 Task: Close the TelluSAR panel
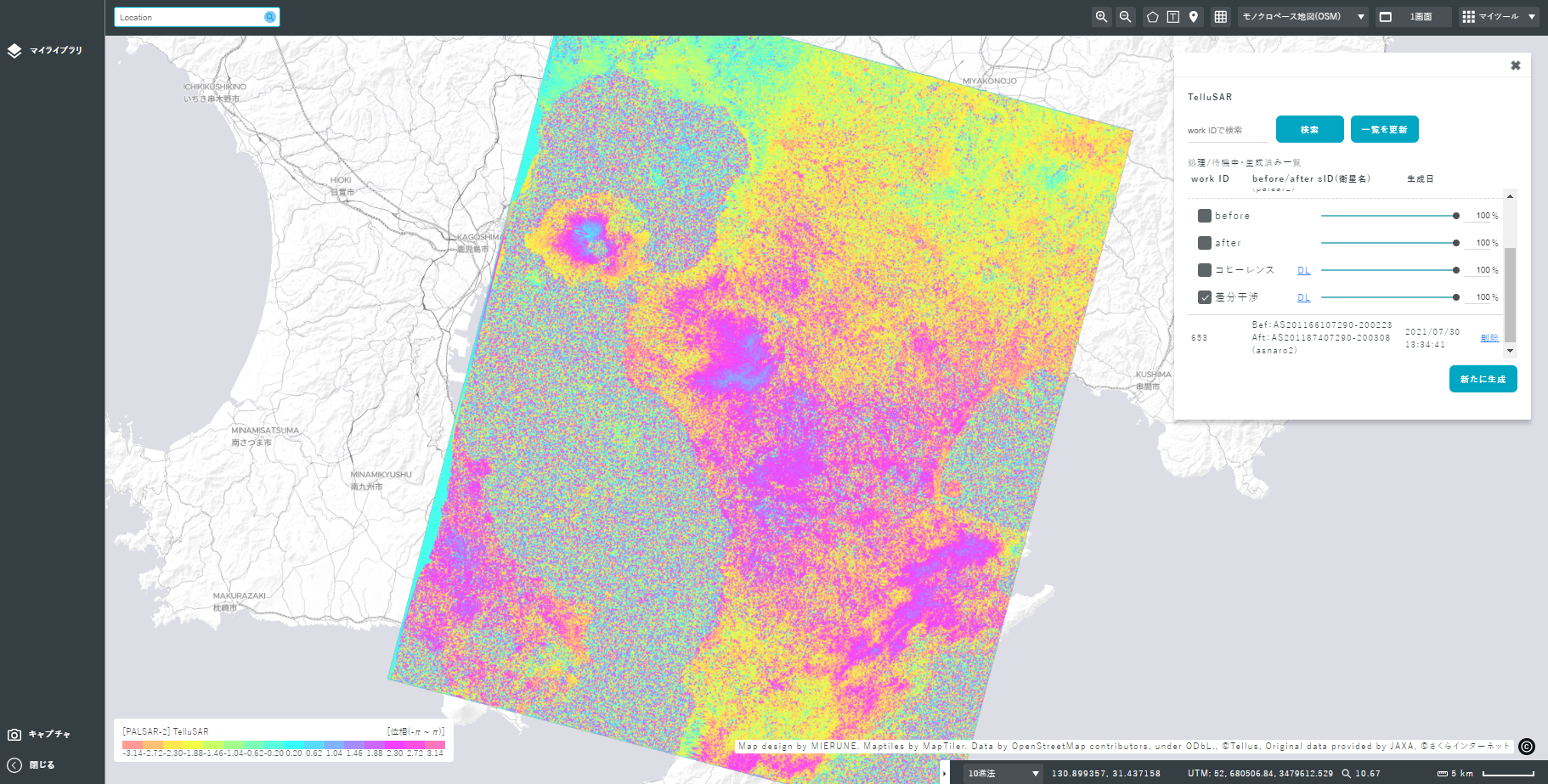pos(1516,65)
